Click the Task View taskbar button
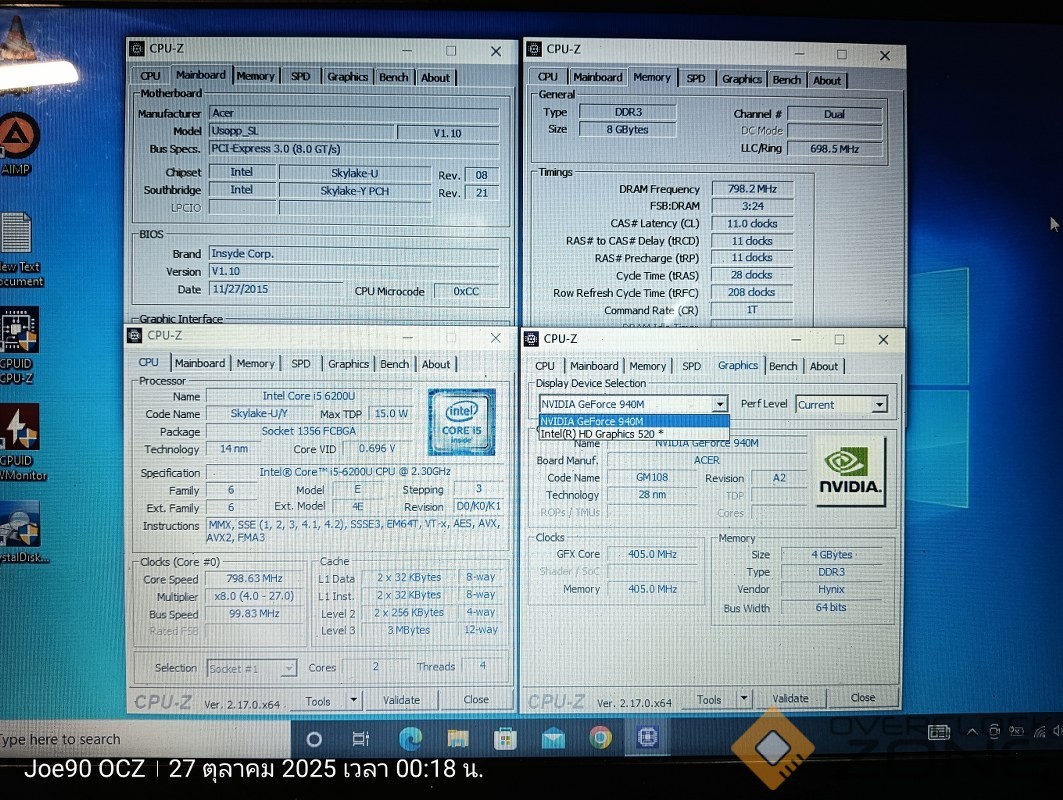The image size is (1063, 800). click(x=361, y=739)
